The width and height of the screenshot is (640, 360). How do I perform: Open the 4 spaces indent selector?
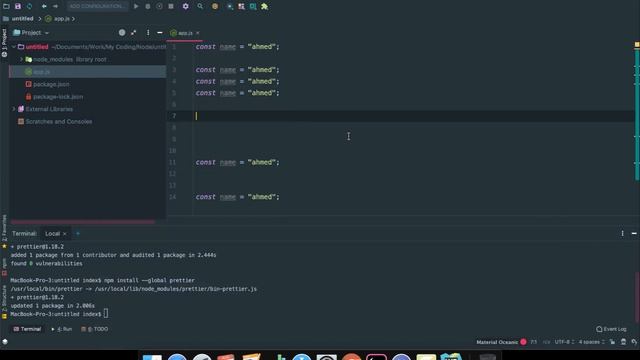coord(591,342)
